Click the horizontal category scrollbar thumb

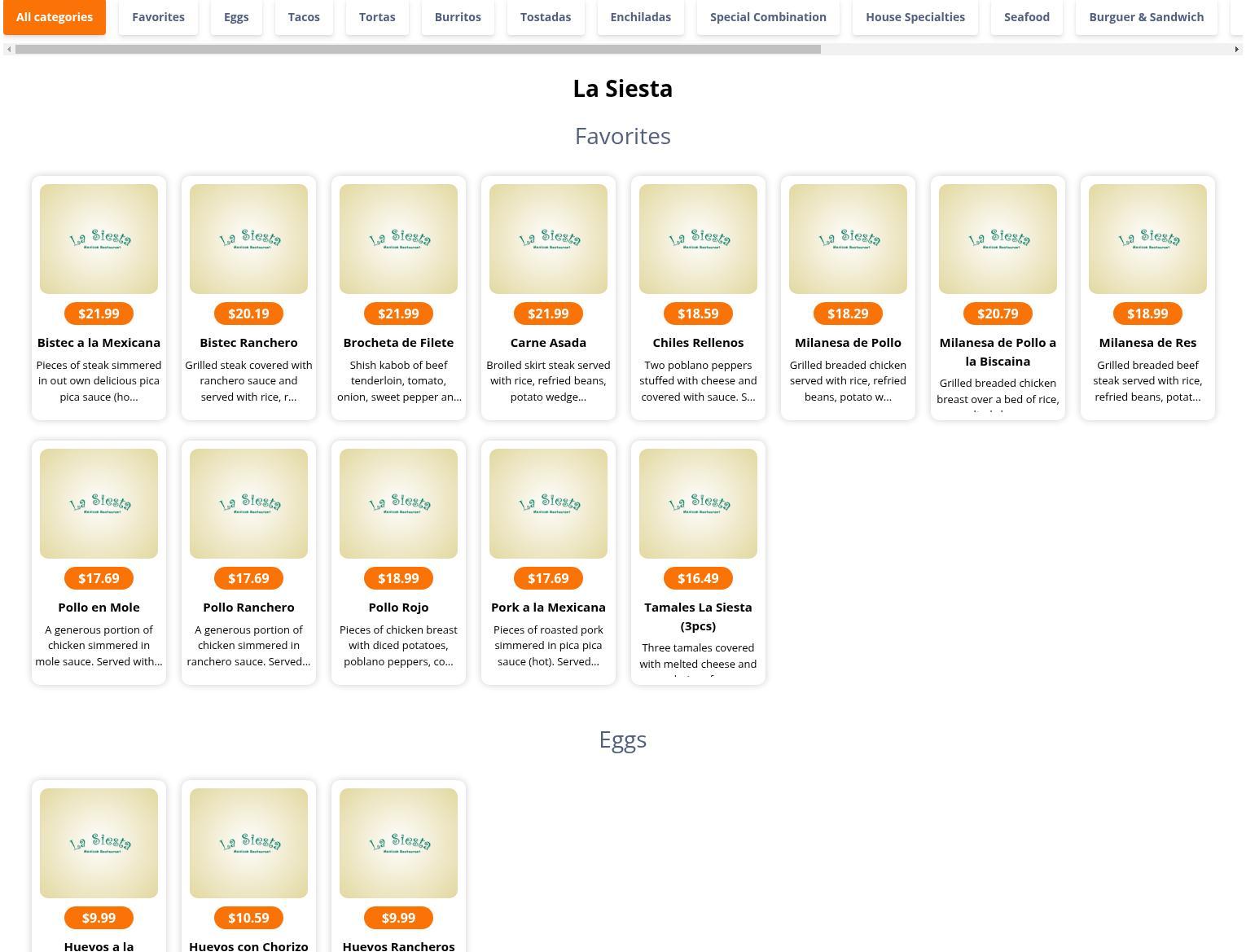(417, 49)
